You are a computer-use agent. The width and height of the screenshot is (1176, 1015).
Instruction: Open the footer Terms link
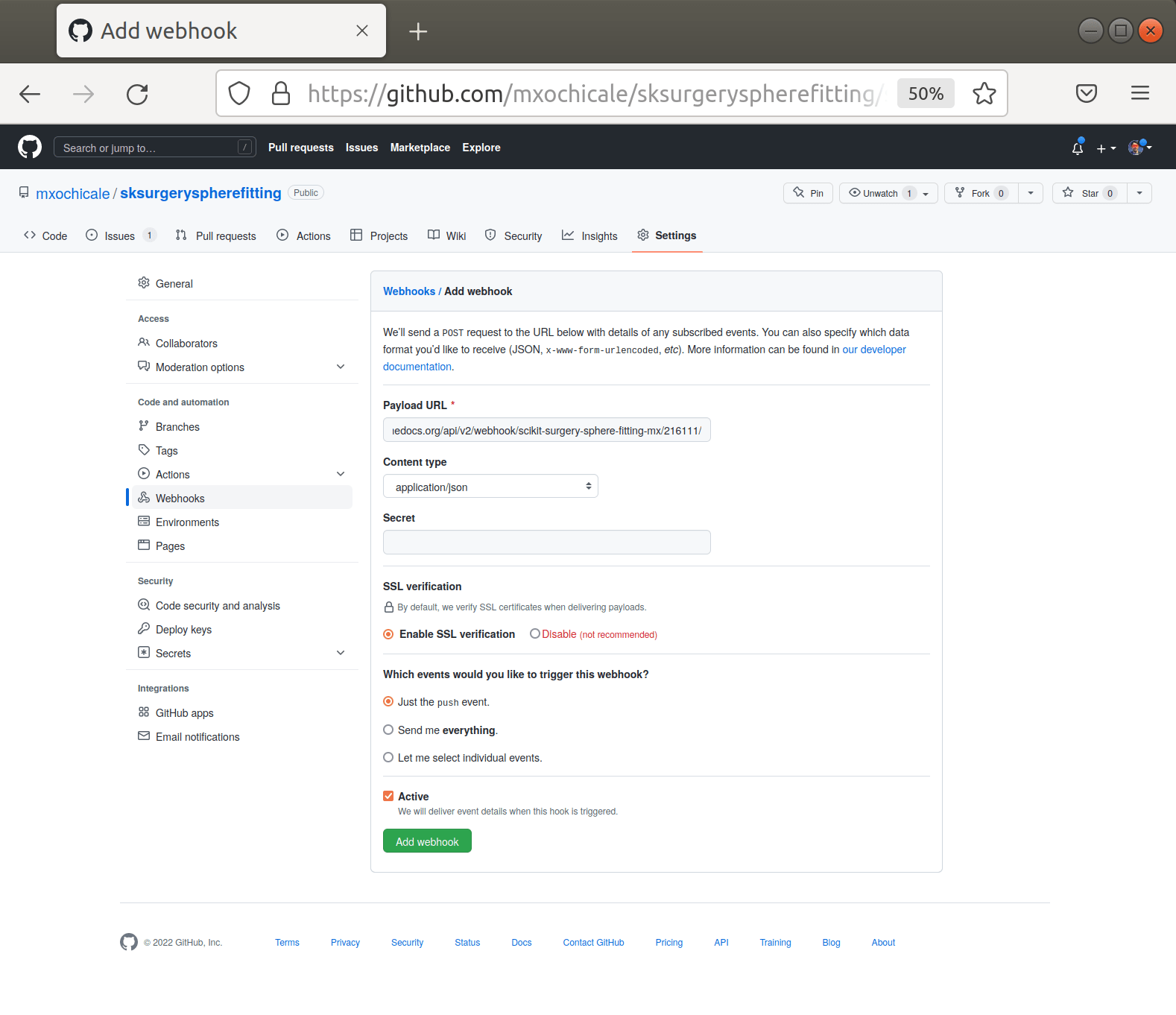coord(287,943)
